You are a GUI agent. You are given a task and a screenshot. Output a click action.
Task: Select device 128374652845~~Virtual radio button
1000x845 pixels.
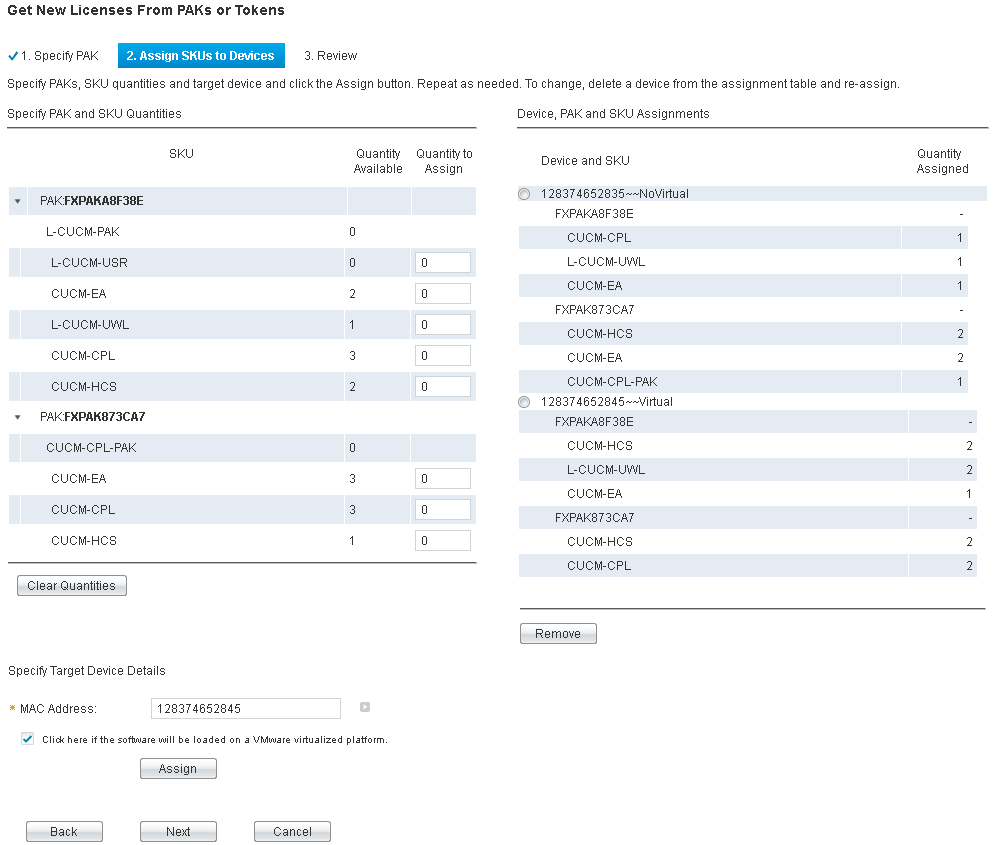[524, 402]
